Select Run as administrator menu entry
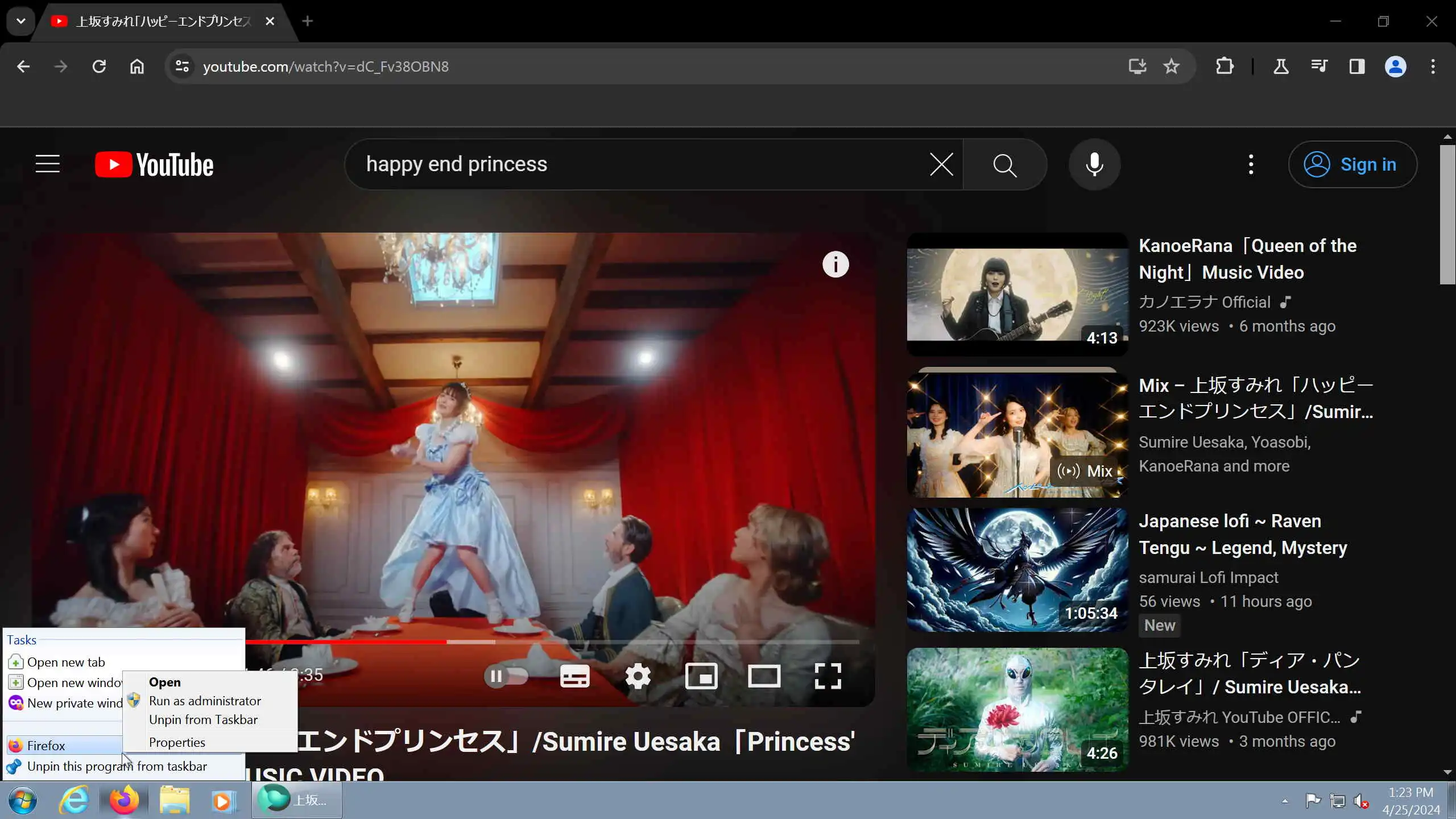This screenshot has height=819, width=1456. 205,701
